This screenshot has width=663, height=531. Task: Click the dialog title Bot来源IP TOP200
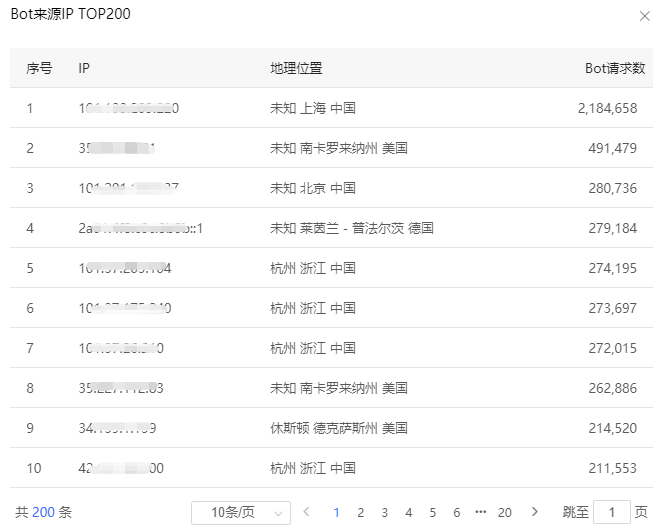coord(71,14)
